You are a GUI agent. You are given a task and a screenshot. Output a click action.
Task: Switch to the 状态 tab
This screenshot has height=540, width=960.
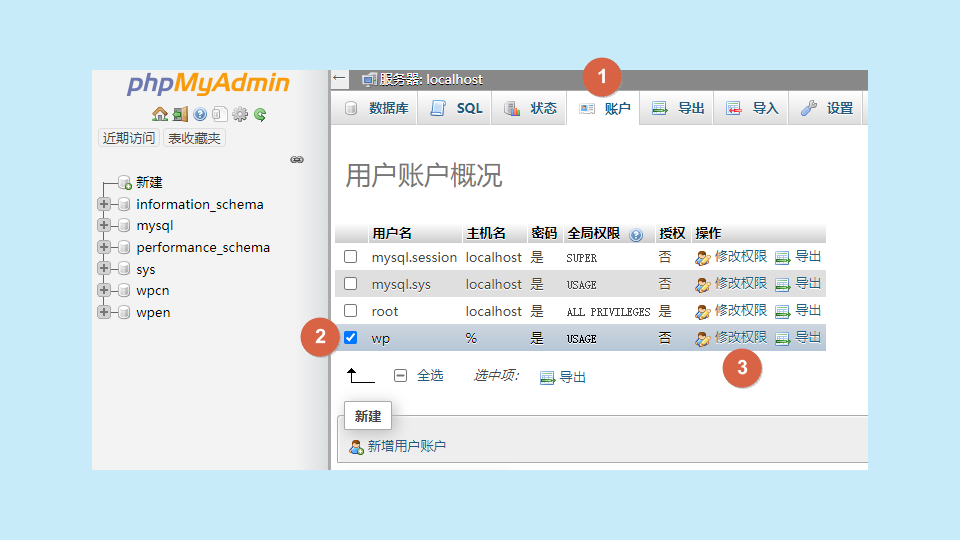tap(529, 108)
